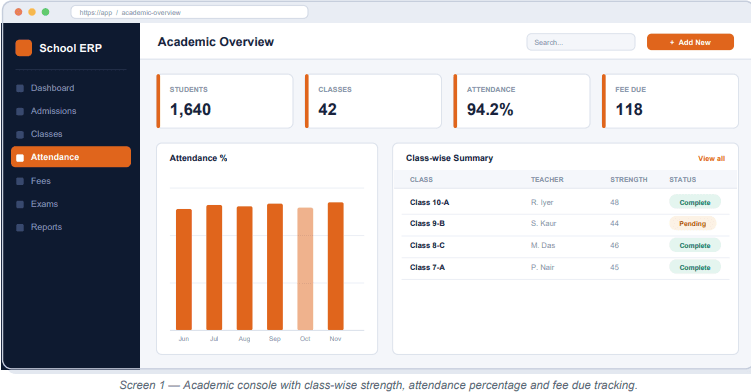The width and height of the screenshot is (751, 392).
Task: Open the Attendance 94.2% card
Action: click(522, 101)
